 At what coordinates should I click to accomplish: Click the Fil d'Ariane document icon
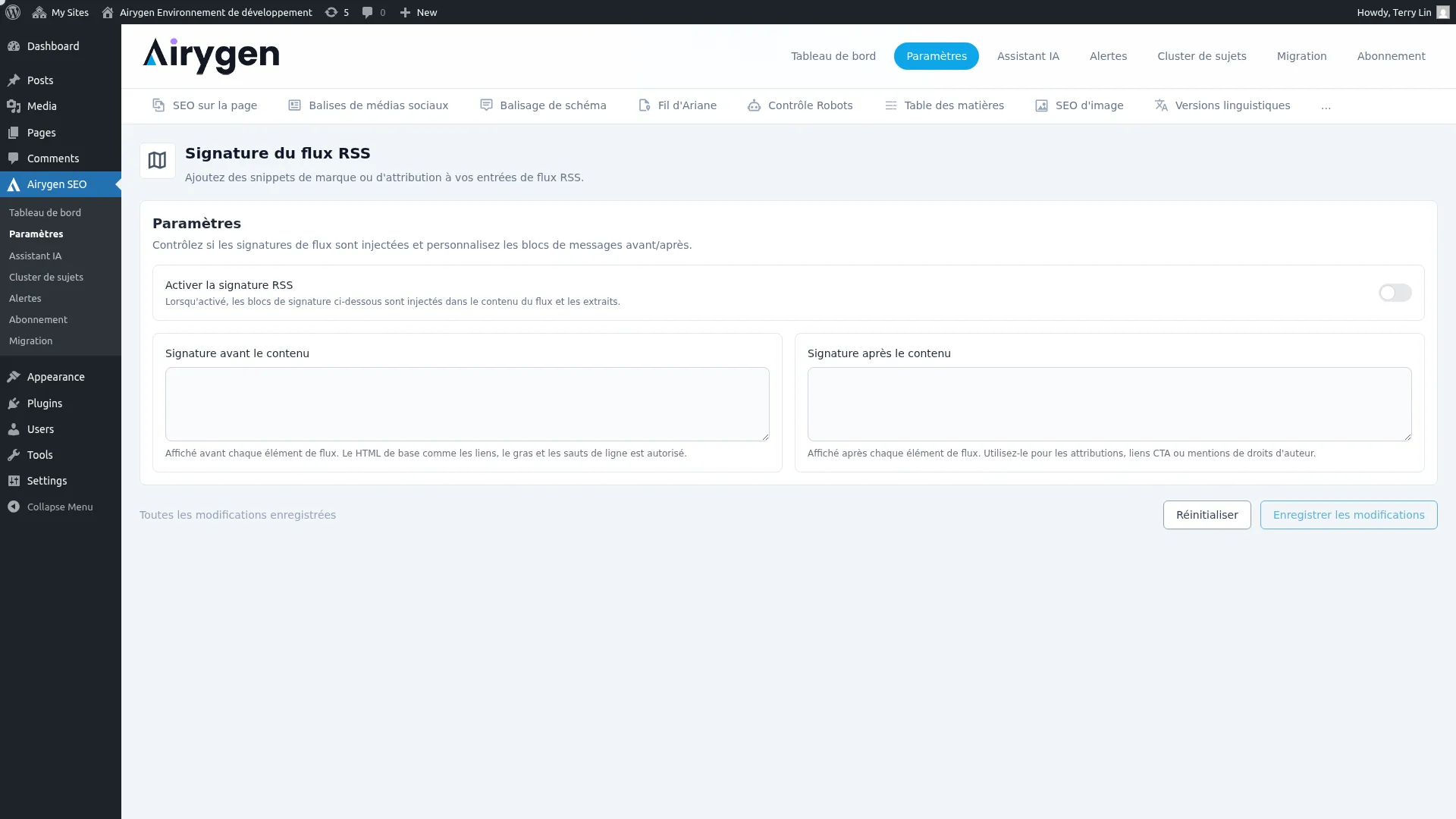click(x=644, y=105)
